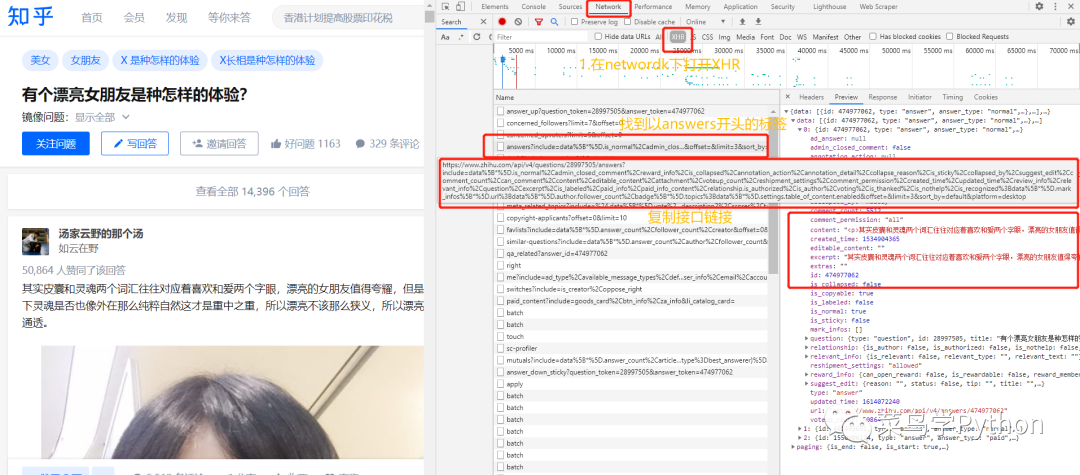Screen dimensions: 1080x475
Task: Click the export HAR download arrow
Action: pyautogui.click(x=758, y=22)
